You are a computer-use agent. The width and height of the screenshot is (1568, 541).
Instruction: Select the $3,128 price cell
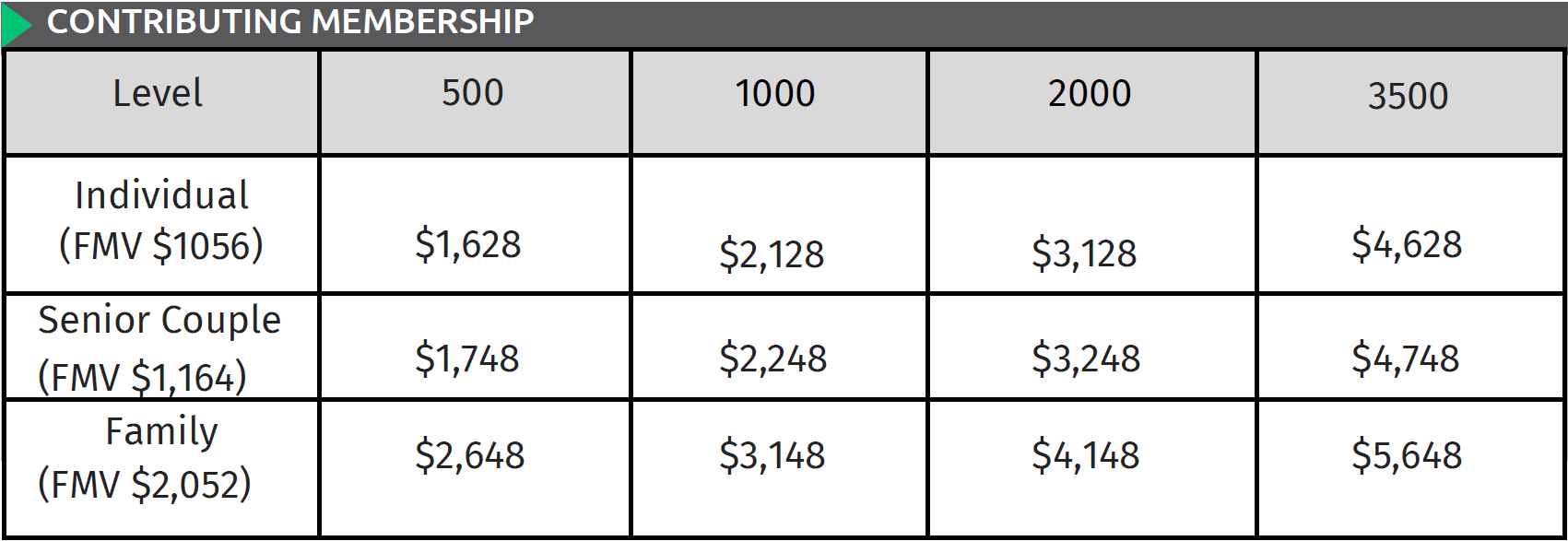[x=1084, y=253]
